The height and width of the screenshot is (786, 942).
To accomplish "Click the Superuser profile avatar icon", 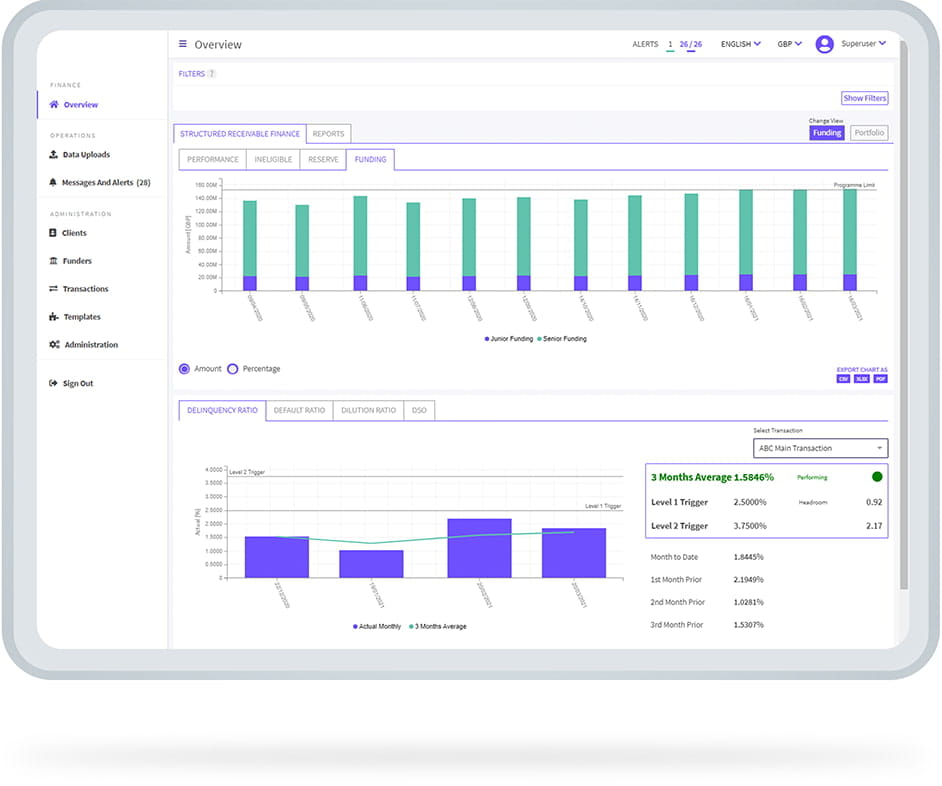I will click(824, 44).
